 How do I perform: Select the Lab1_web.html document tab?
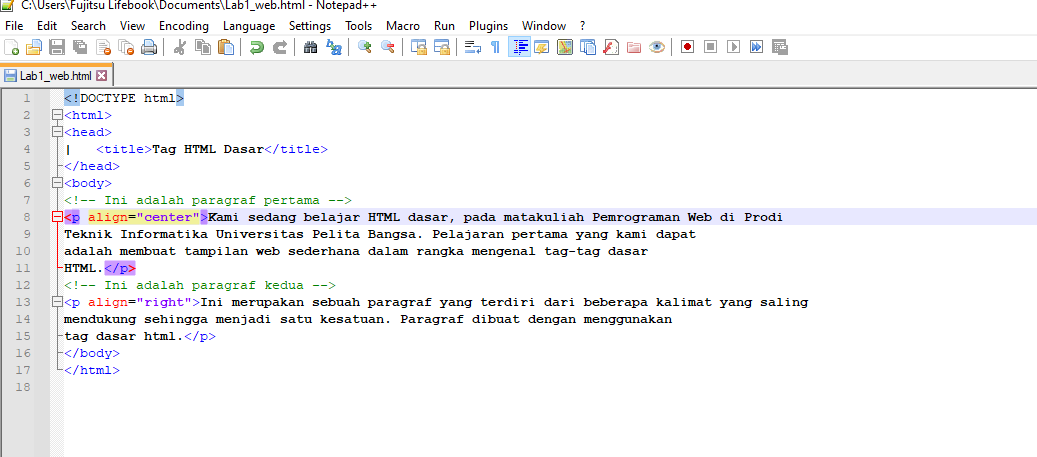(57, 75)
